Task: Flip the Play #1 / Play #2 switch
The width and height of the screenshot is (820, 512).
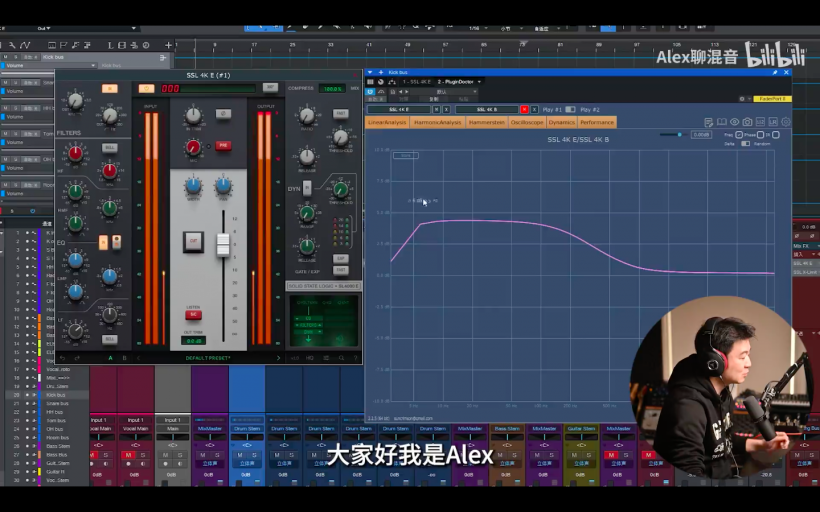Action: click(571, 110)
